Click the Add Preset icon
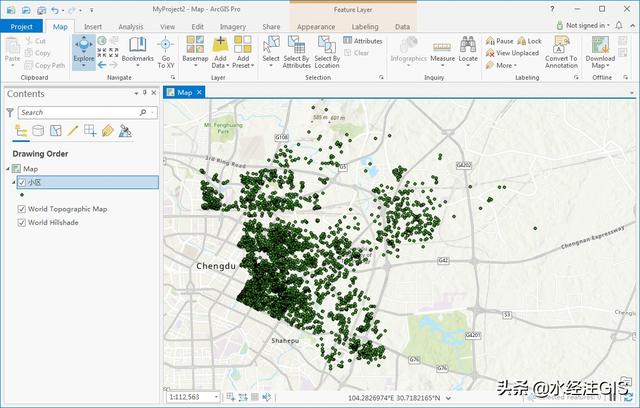640x408 pixels. point(243,44)
